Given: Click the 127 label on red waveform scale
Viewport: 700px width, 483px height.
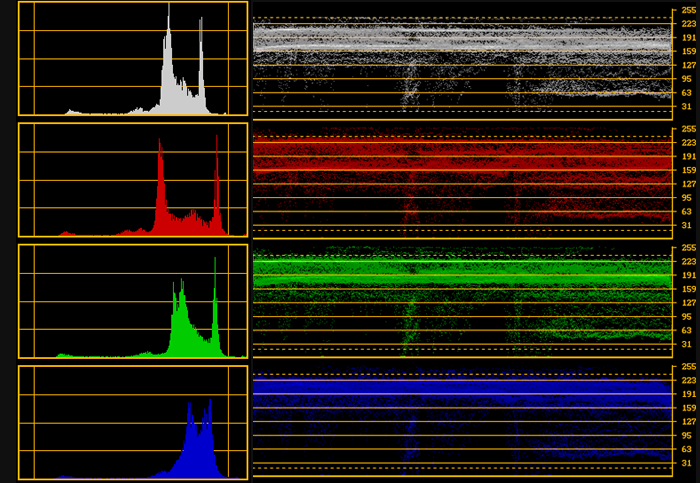Looking at the screenshot, I should click(x=689, y=184).
